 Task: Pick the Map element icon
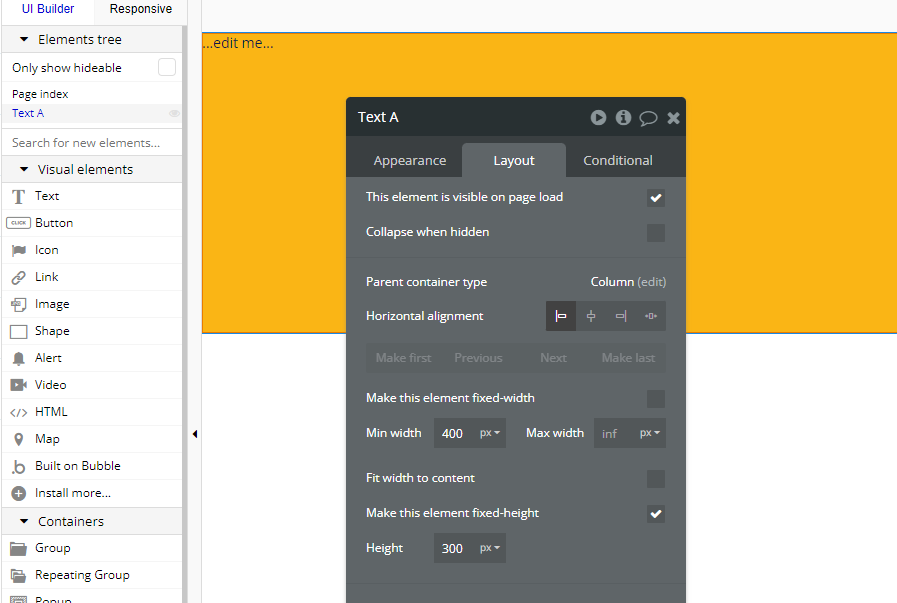pos(18,439)
